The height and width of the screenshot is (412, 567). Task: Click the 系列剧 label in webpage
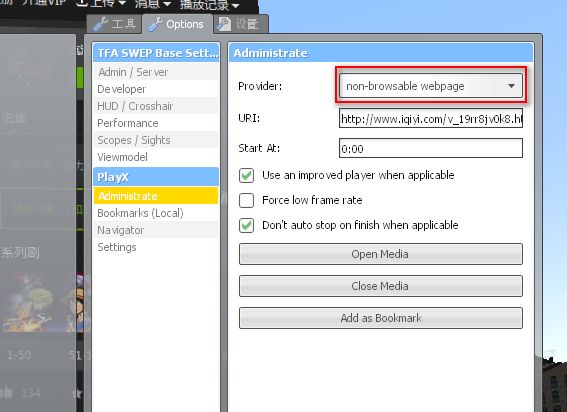20,252
